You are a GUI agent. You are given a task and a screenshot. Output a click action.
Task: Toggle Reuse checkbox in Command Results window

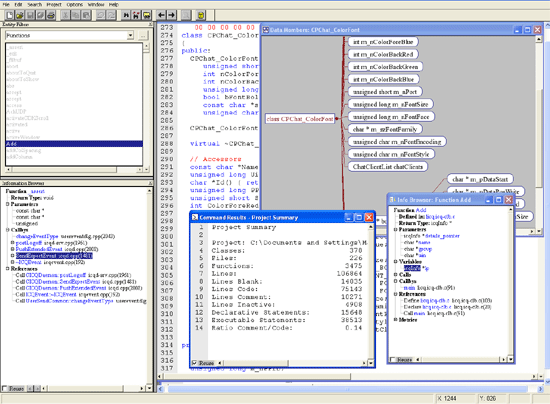point(195,363)
